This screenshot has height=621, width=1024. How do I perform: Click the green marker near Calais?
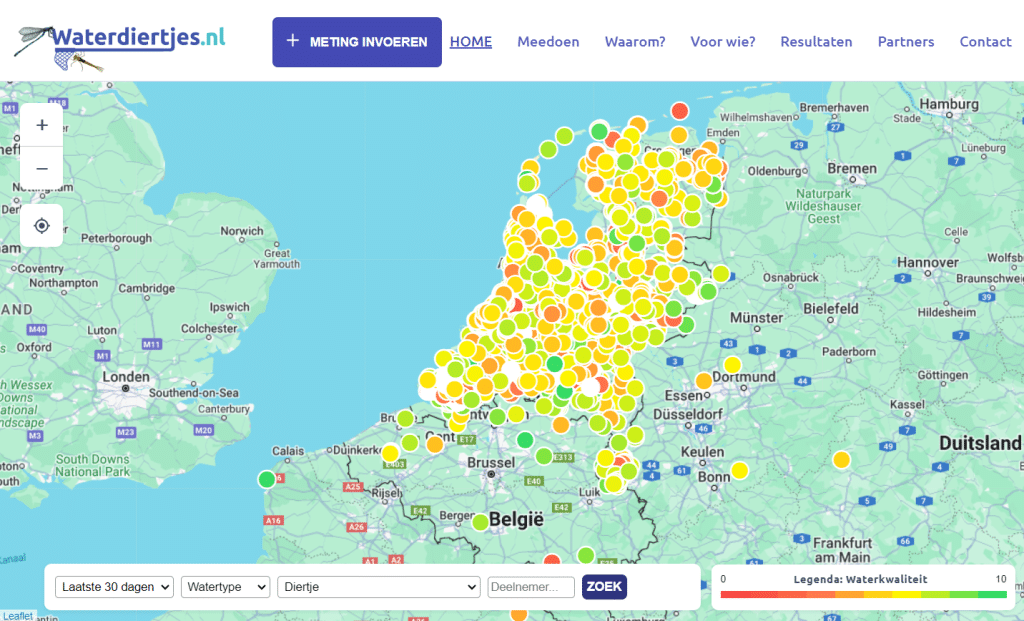tap(266, 479)
